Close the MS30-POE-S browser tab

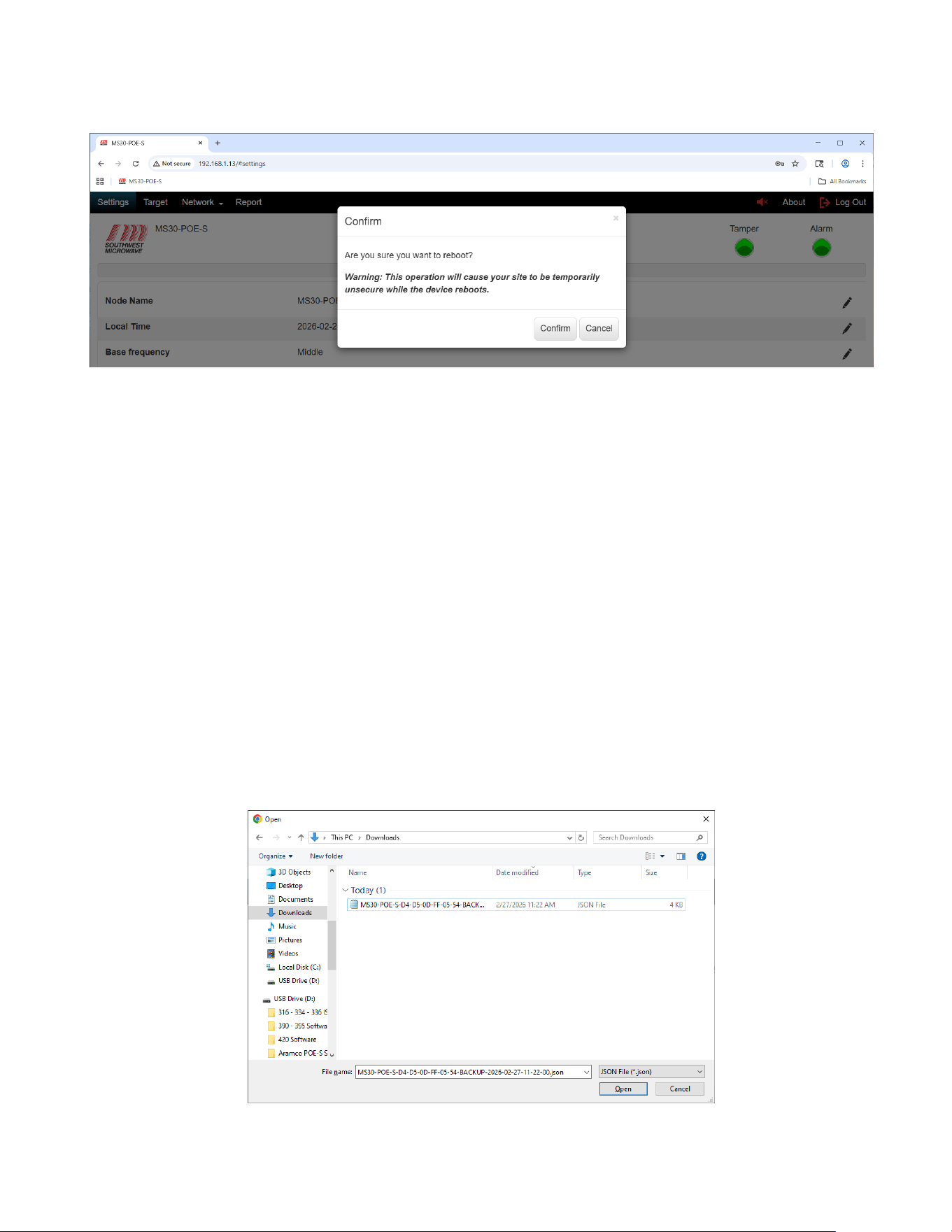pos(201,143)
